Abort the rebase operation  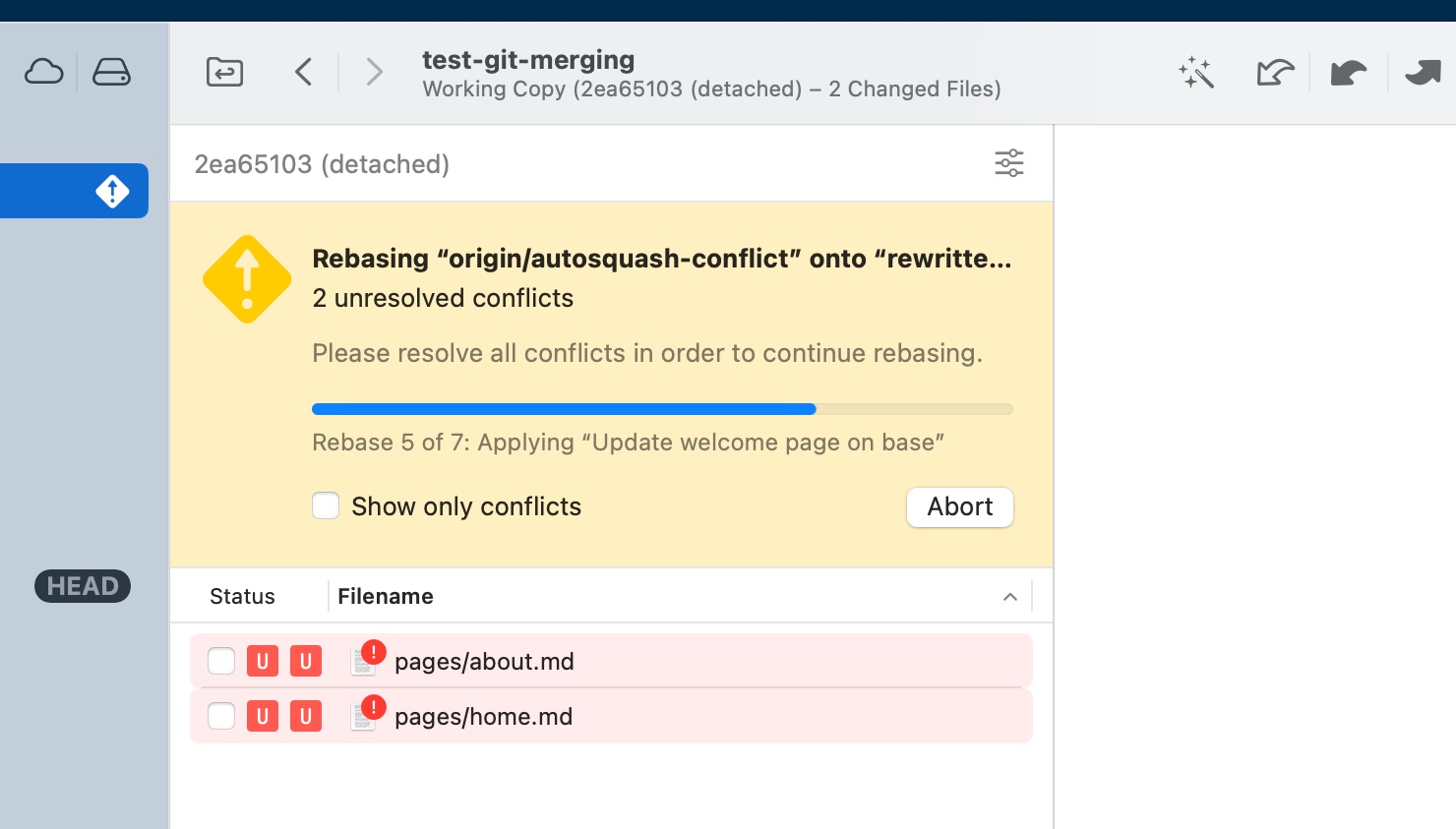click(x=959, y=507)
